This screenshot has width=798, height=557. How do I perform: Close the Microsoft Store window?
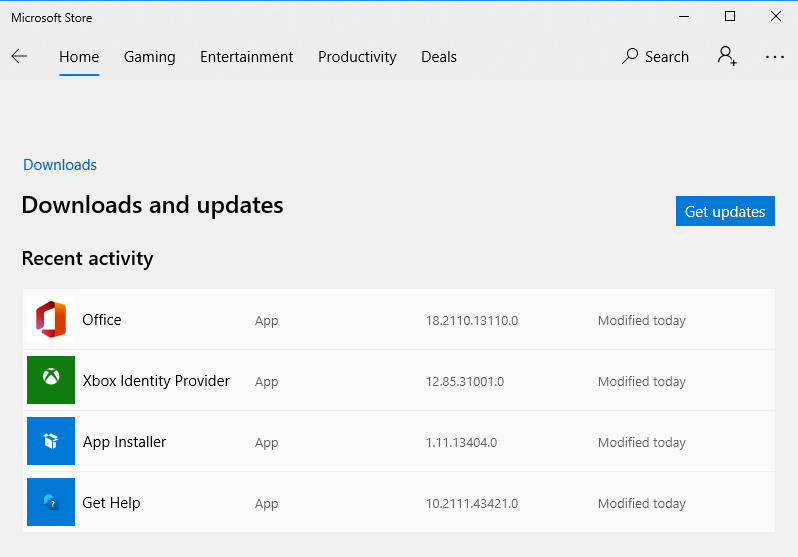click(776, 17)
